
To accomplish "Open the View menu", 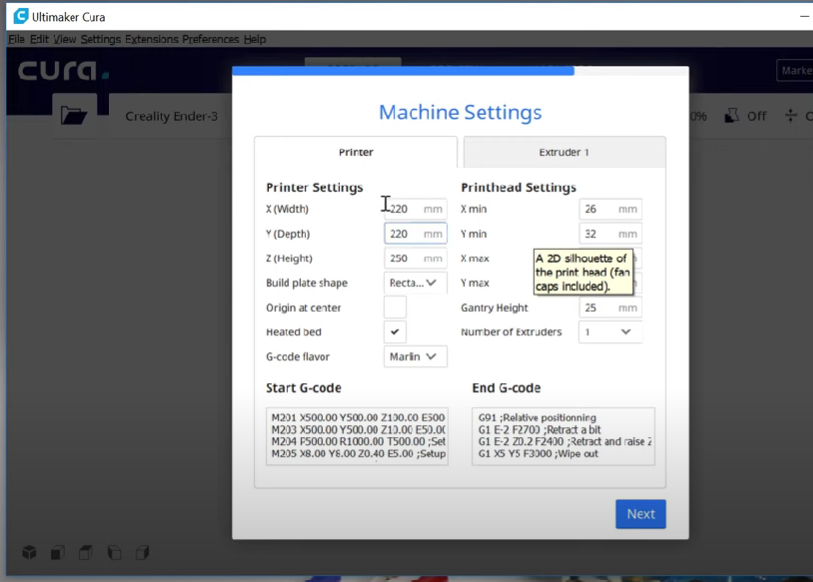I will click(64, 39).
